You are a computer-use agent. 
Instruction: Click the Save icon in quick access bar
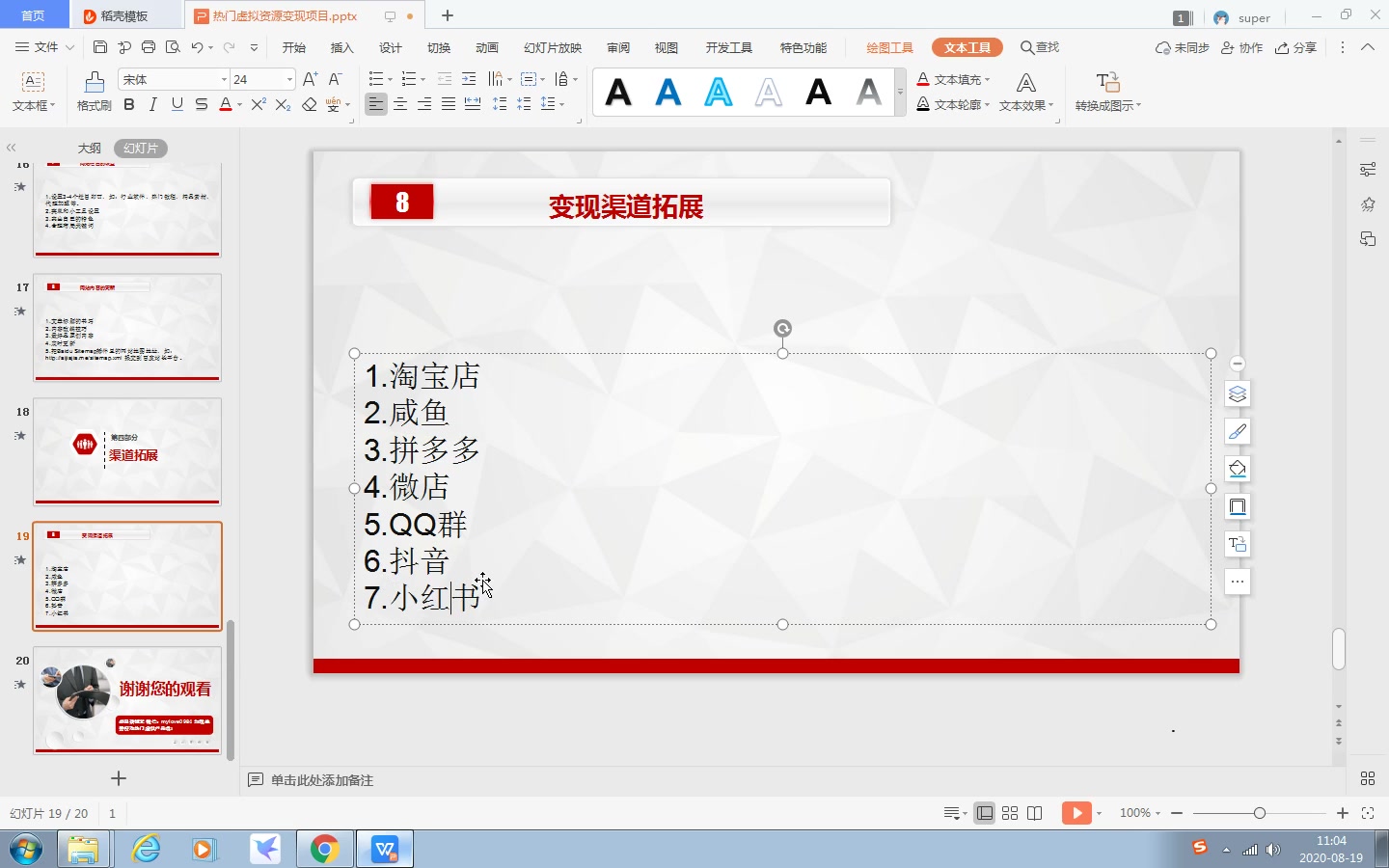coord(100,47)
